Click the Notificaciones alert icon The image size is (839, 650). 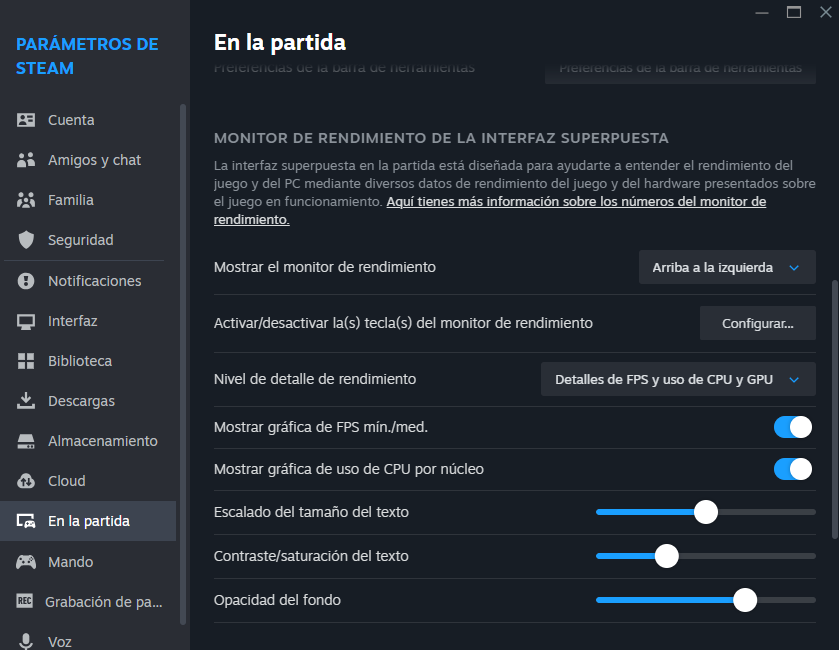click(26, 281)
